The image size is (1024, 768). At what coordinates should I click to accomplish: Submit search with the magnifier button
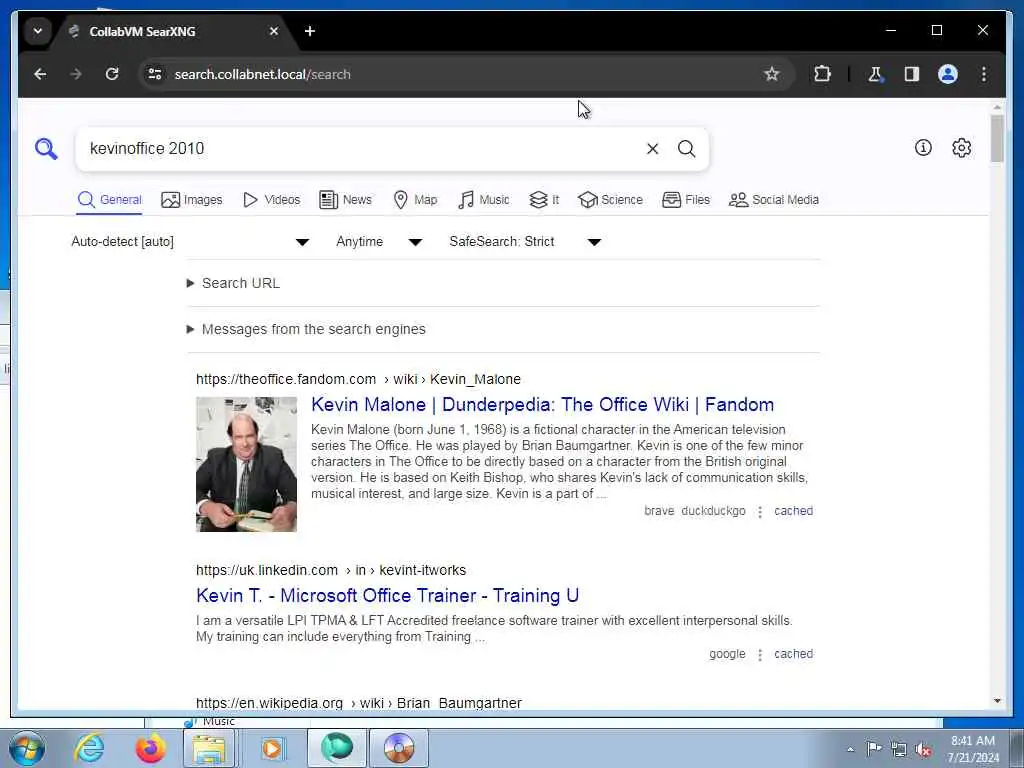[x=686, y=149]
